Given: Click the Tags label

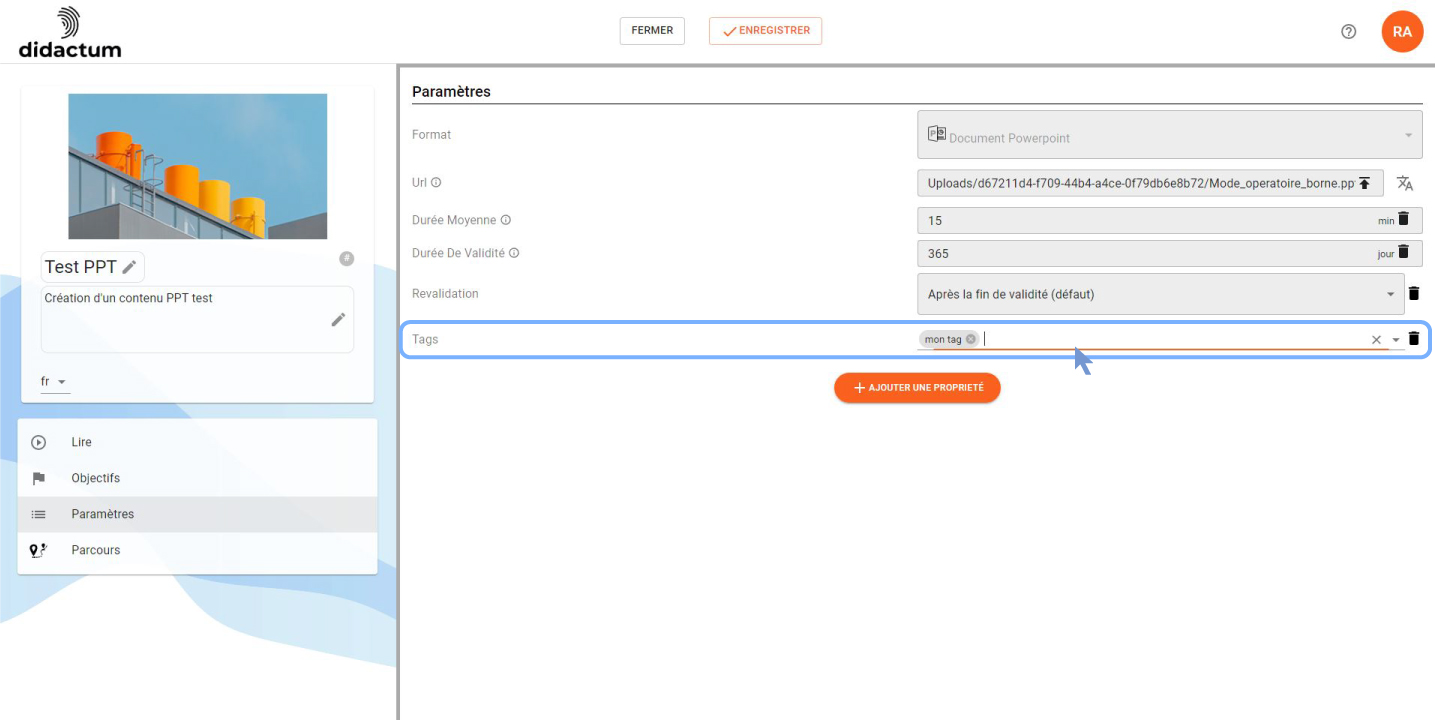Looking at the screenshot, I should (425, 339).
